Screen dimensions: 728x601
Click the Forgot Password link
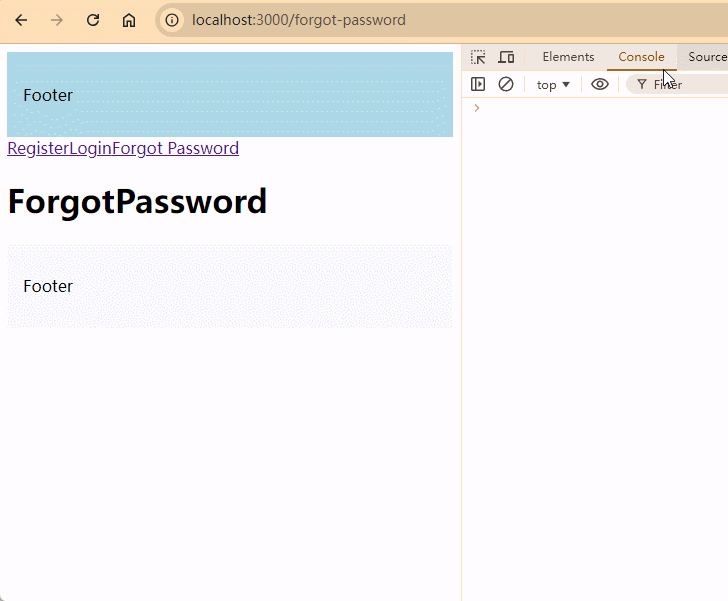[x=175, y=148]
